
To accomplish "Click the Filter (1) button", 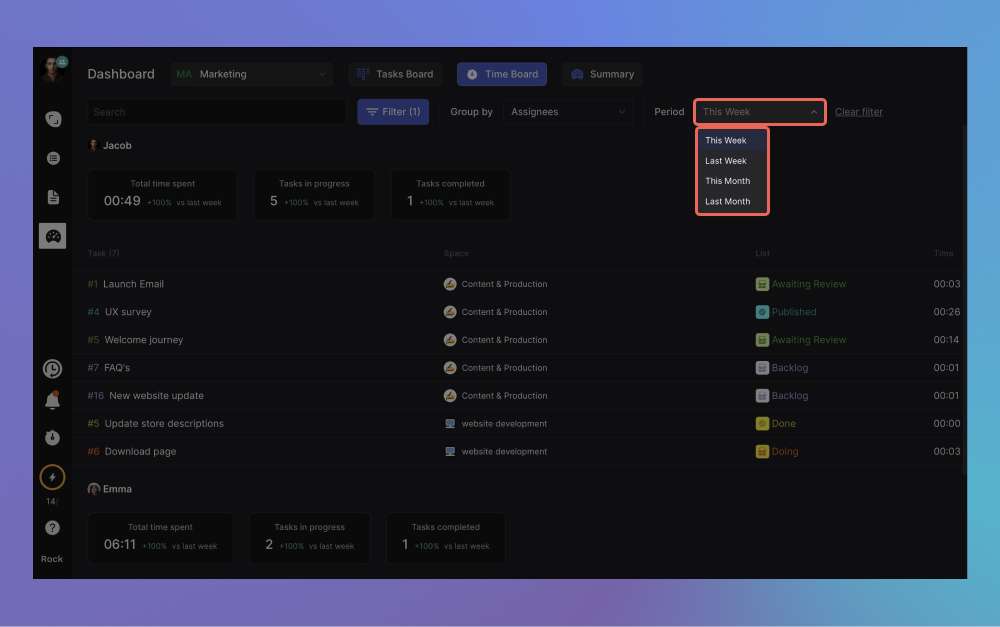I will 393,112.
